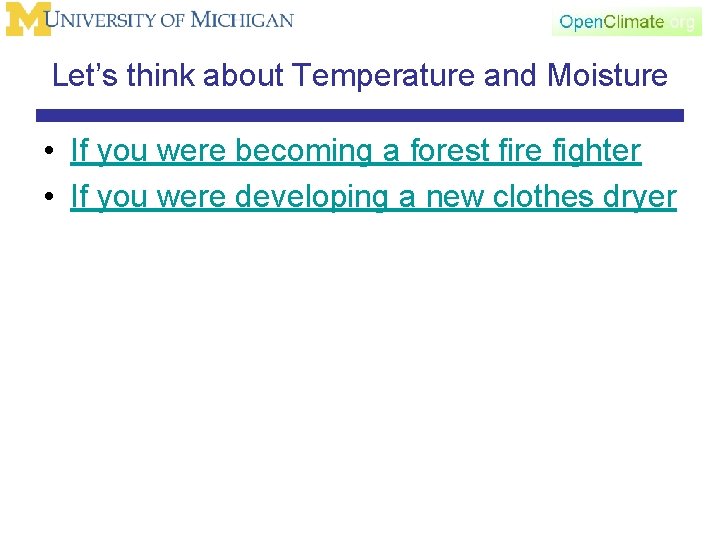Click the word "becoming" in the first link

point(302,151)
